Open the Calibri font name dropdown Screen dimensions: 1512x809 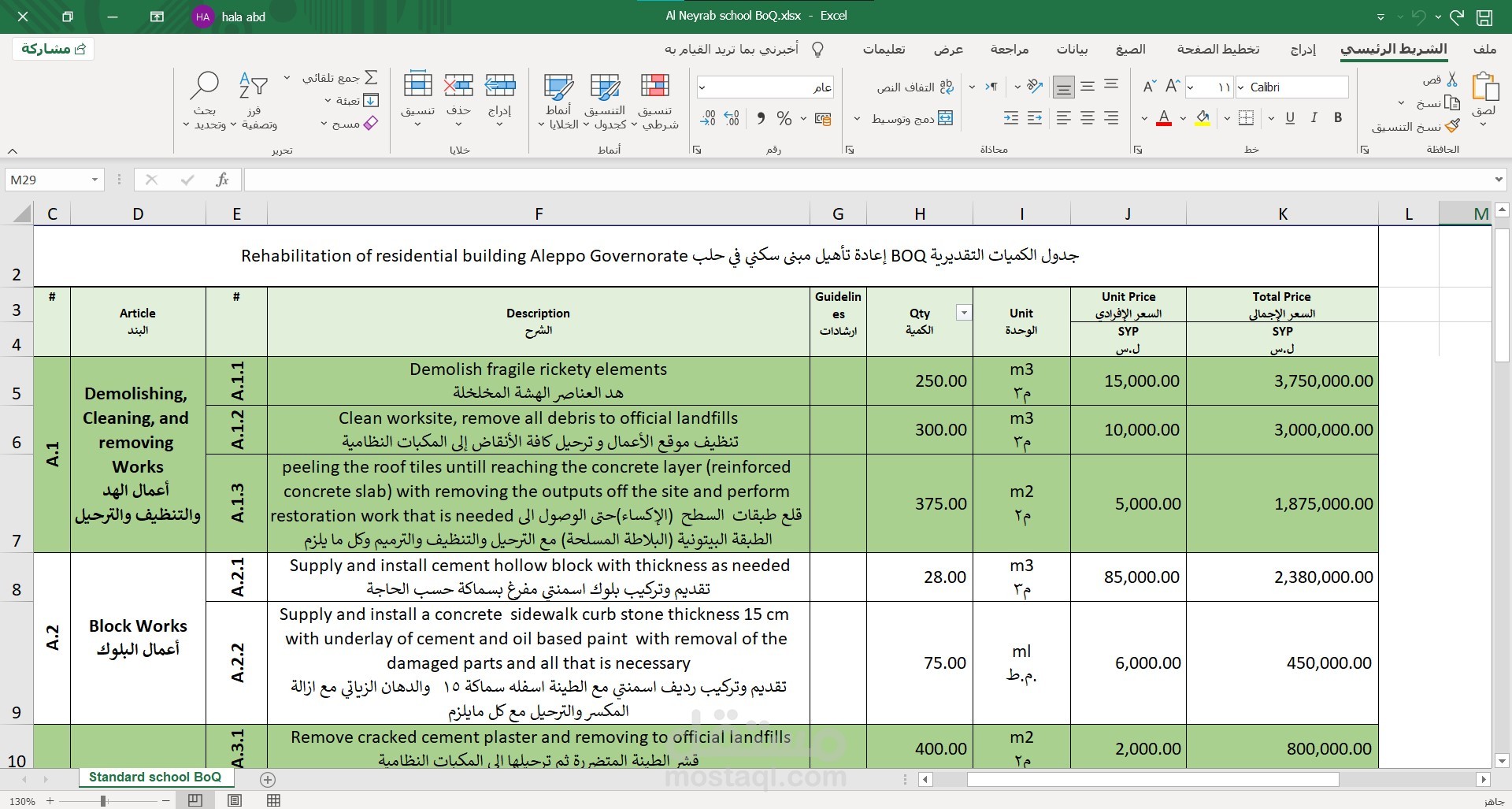(x=1241, y=87)
